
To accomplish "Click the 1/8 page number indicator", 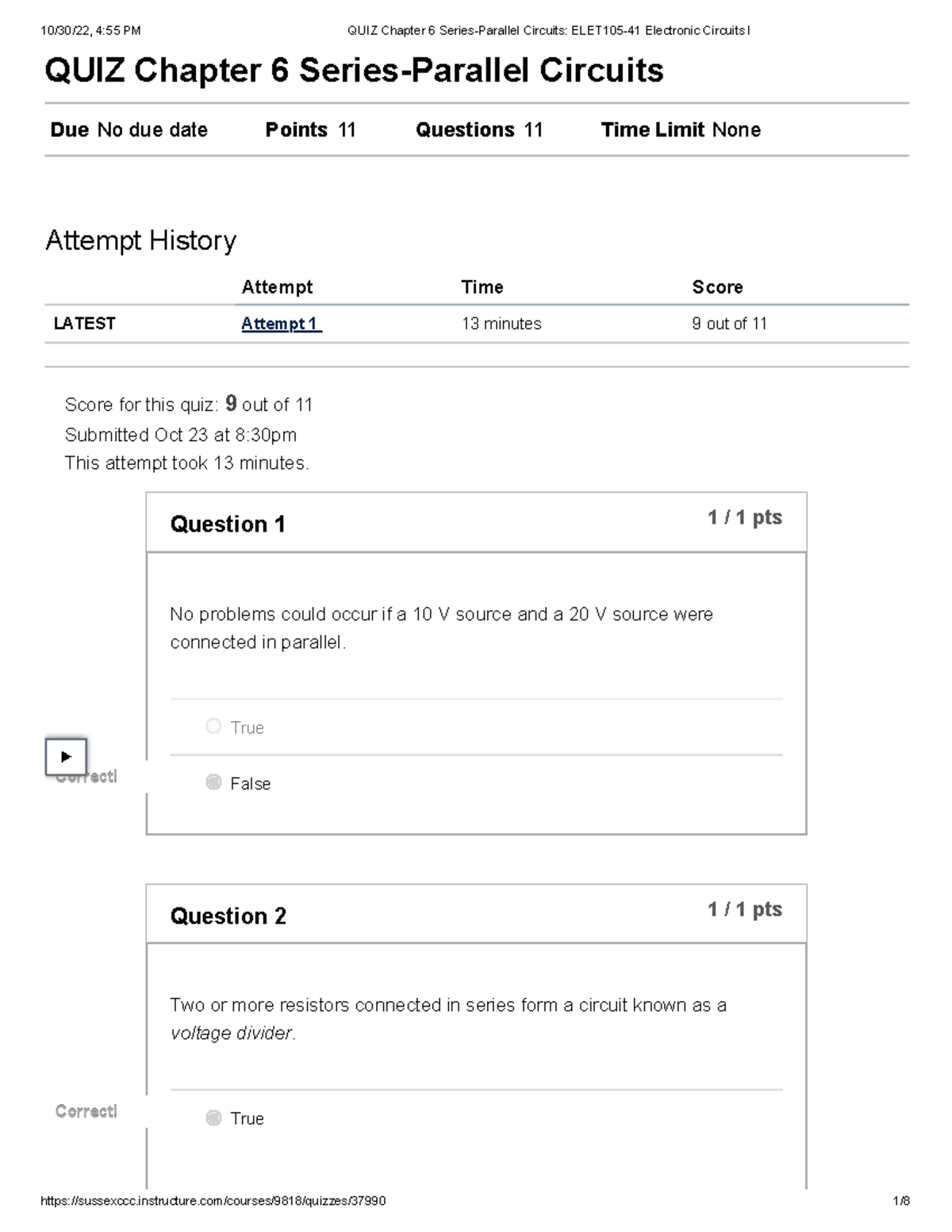I will pyautogui.click(x=900, y=1201).
